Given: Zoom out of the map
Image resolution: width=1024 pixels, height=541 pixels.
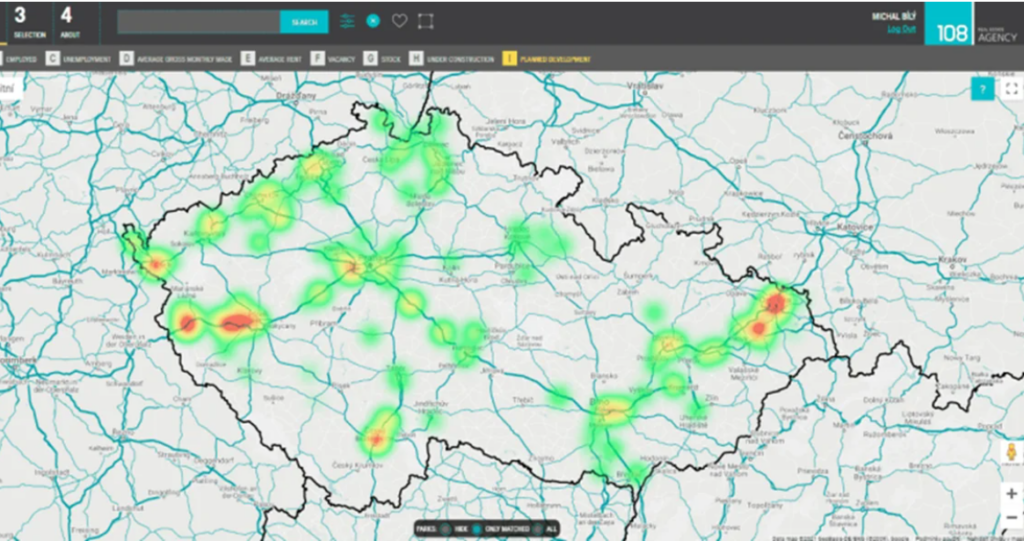Looking at the screenshot, I should coord(1011,517).
